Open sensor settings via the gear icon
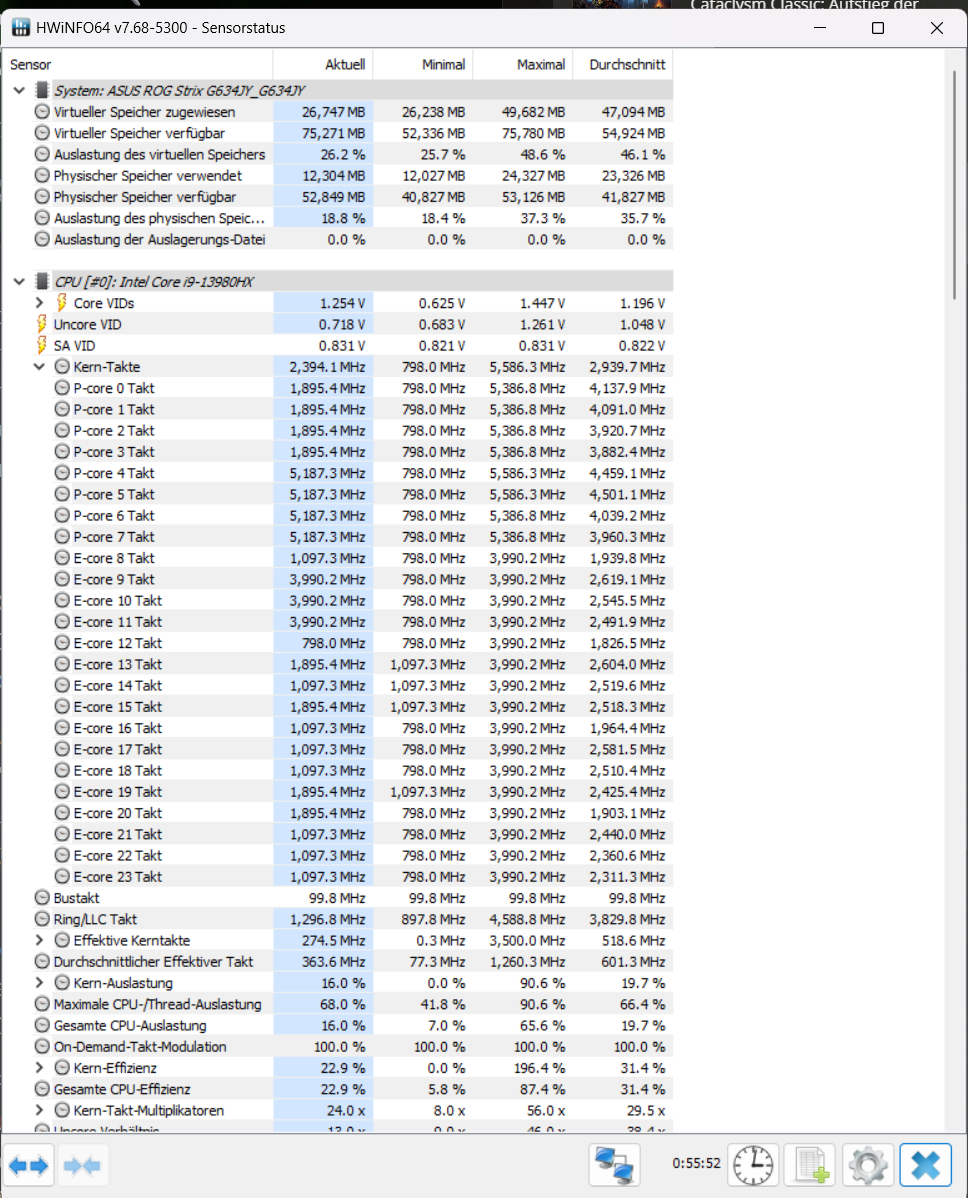Screen dimensions: 968x1198 (866, 1164)
